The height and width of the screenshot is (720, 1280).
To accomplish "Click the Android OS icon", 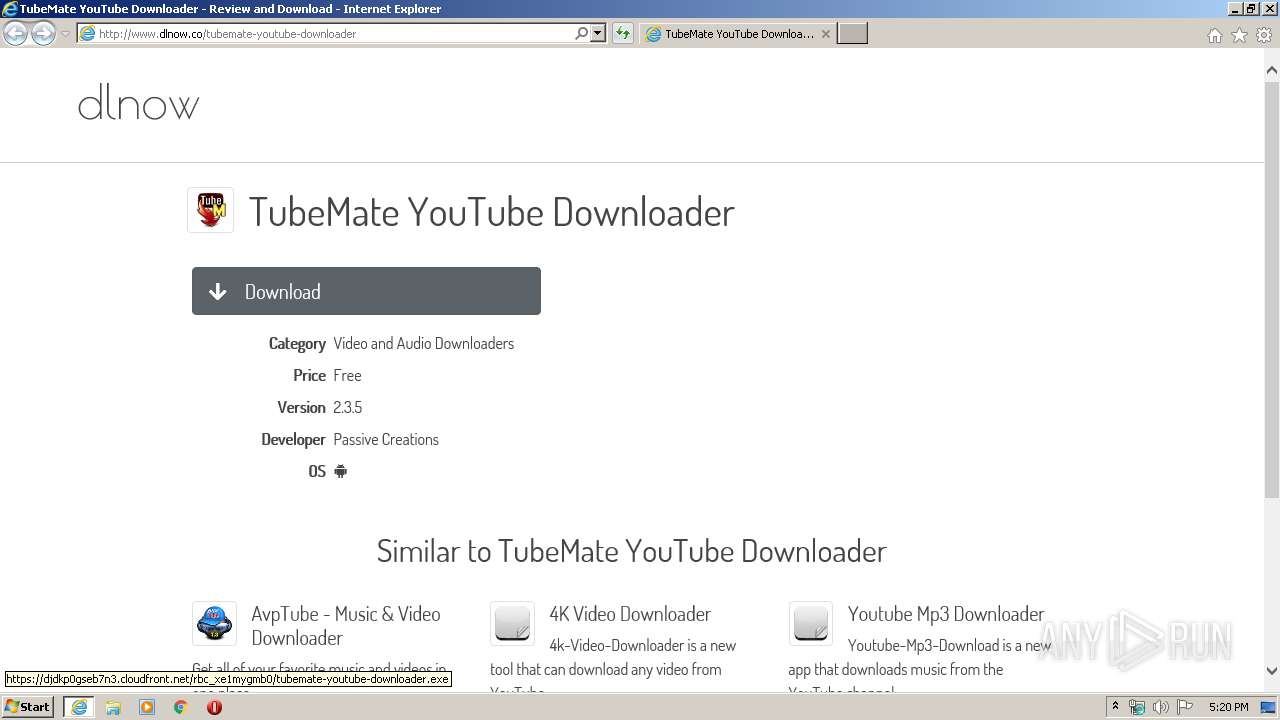I will click(340, 471).
